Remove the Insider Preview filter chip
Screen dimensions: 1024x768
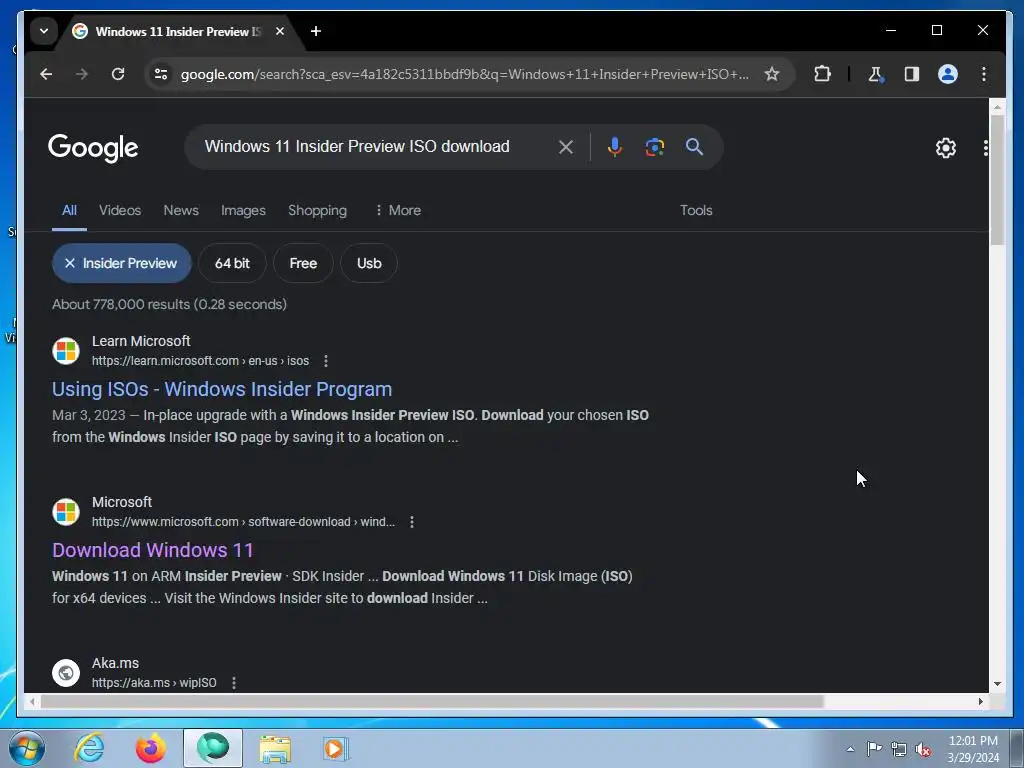[121, 263]
